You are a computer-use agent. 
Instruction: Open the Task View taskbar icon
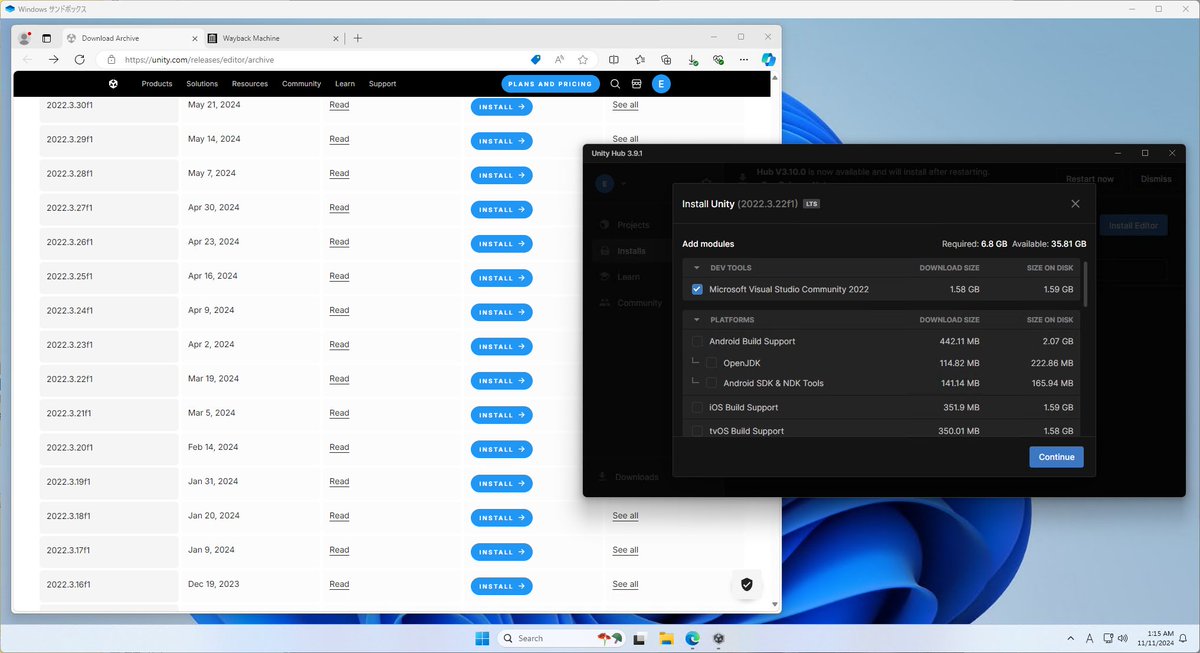[x=640, y=638]
